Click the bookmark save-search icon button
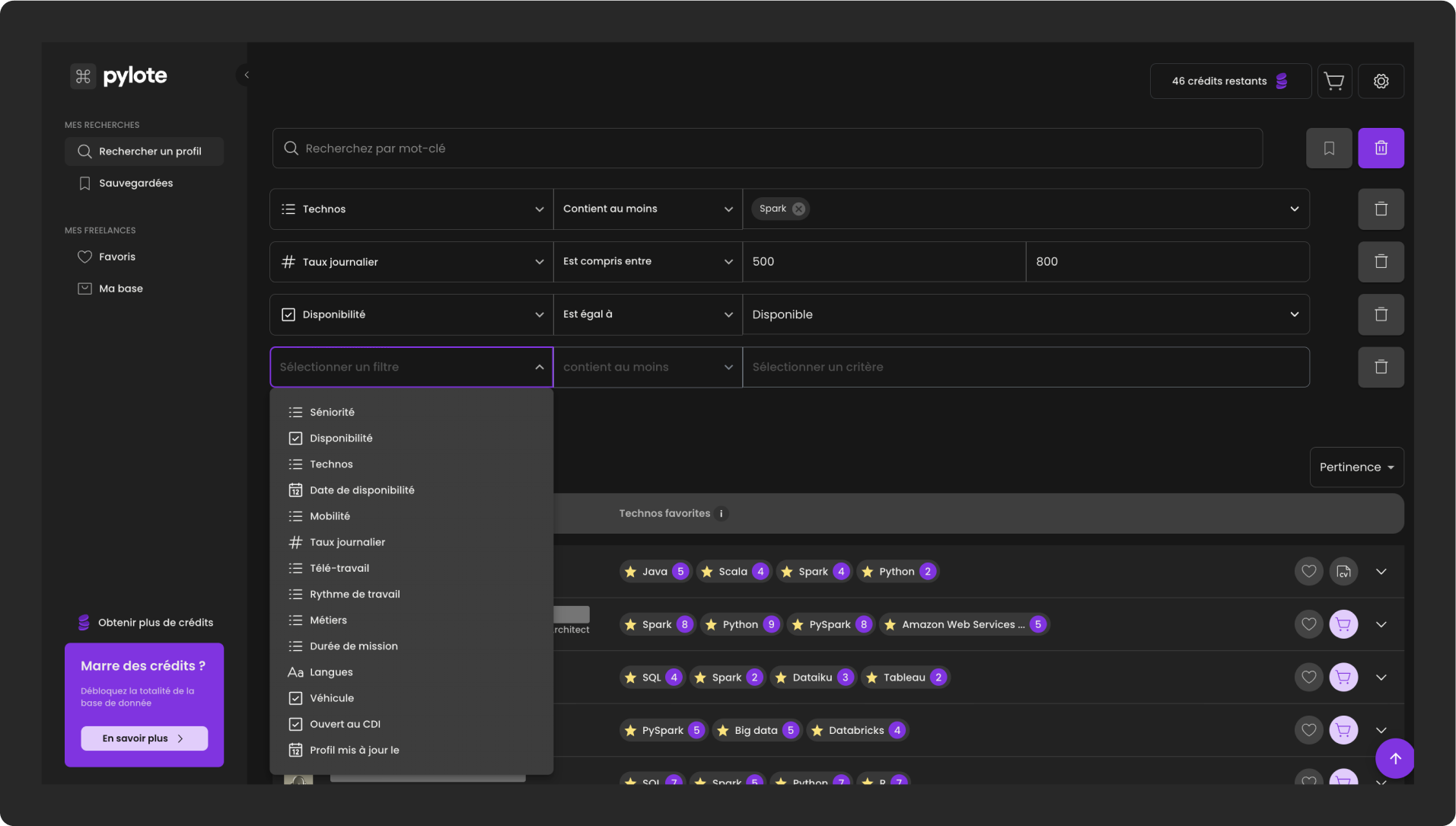This screenshot has height=826, width=1456. [x=1329, y=148]
